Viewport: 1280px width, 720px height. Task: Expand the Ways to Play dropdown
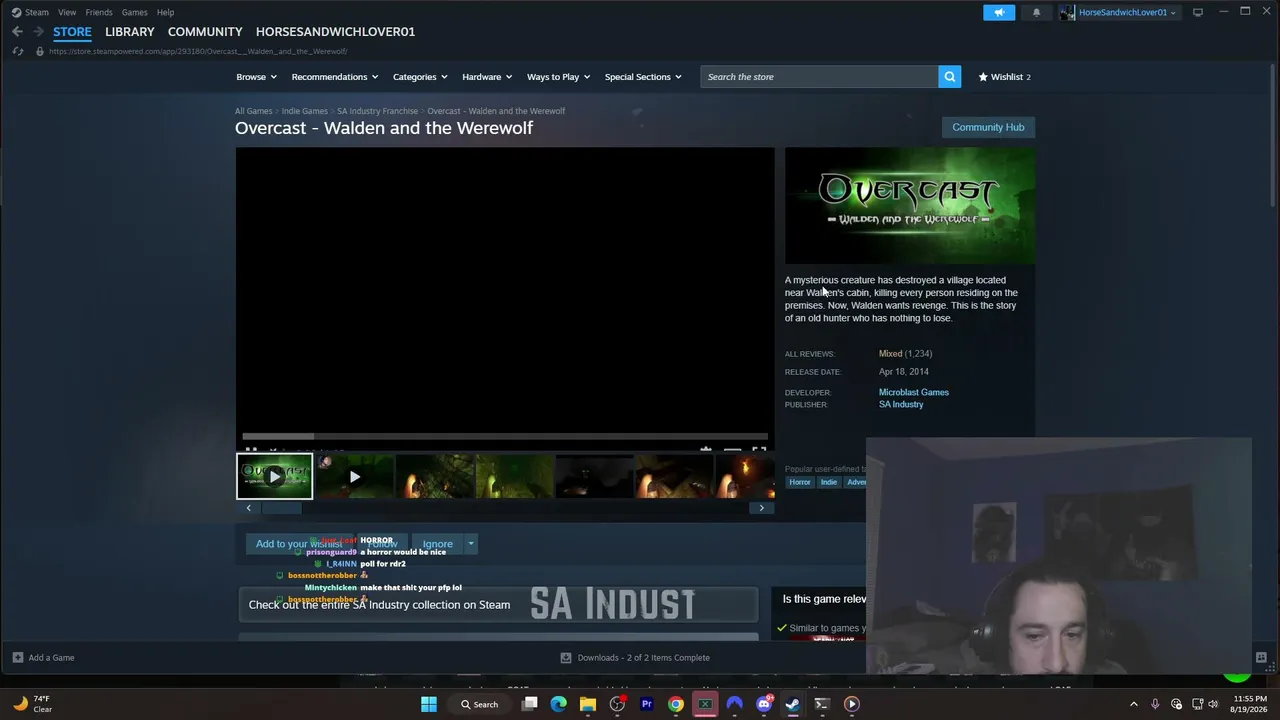click(559, 77)
